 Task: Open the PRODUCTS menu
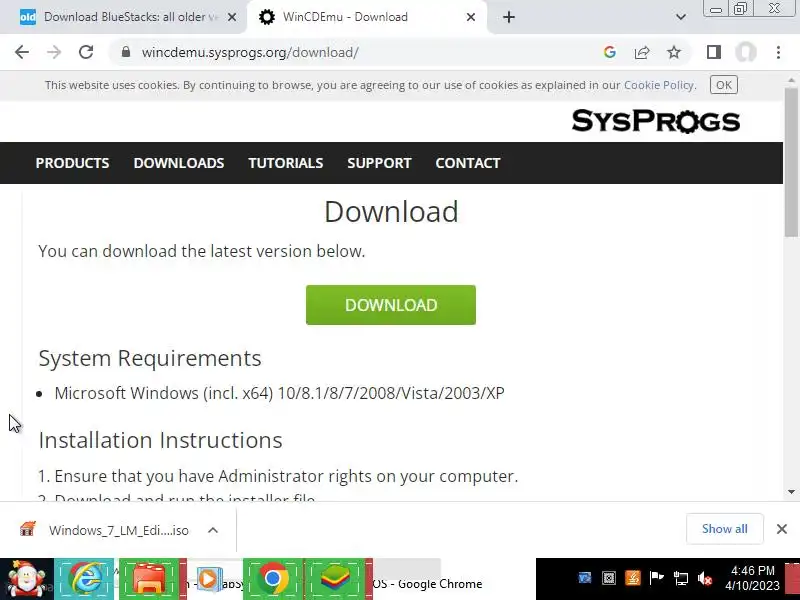click(x=72, y=163)
